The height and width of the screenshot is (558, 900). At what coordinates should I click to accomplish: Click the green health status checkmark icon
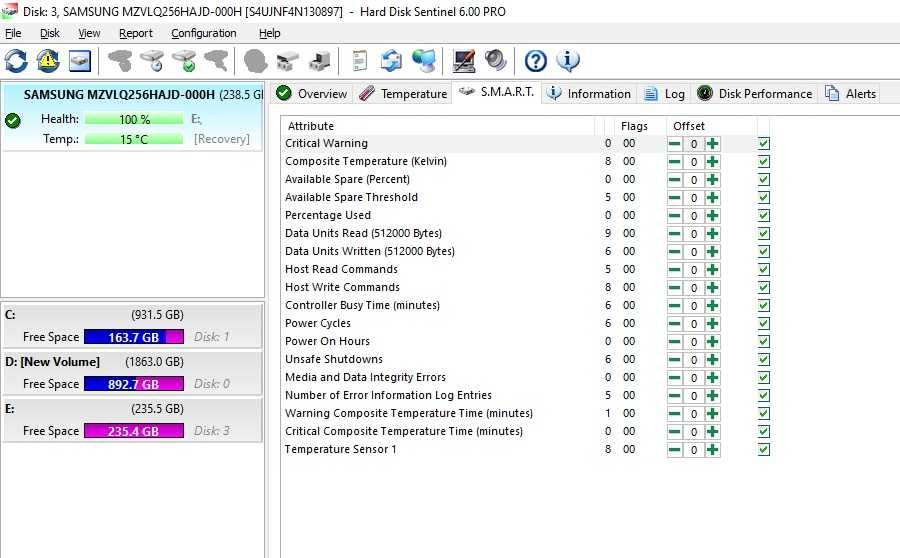[x=13, y=121]
